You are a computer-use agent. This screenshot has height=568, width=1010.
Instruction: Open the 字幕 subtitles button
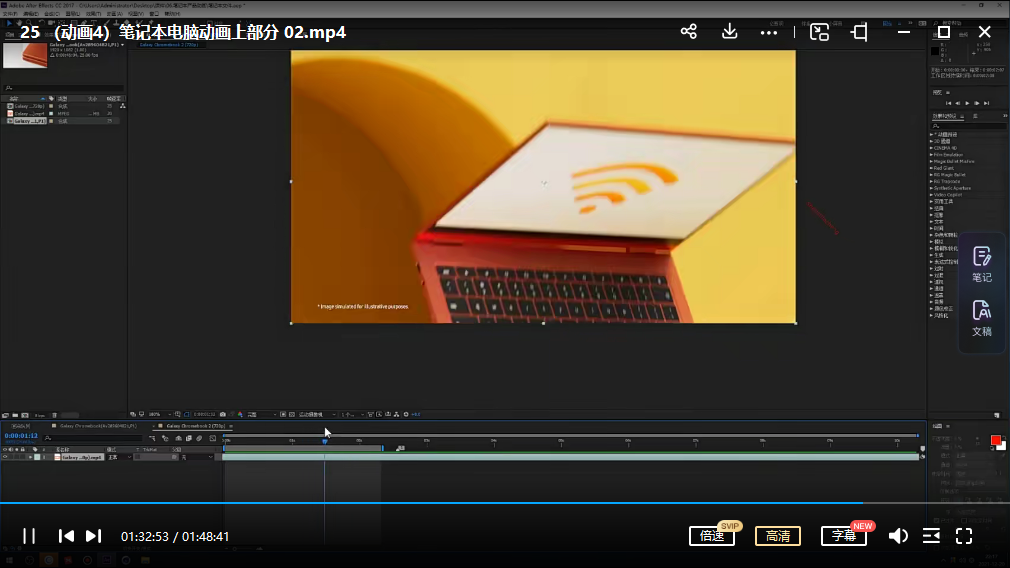tap(844, 536)
